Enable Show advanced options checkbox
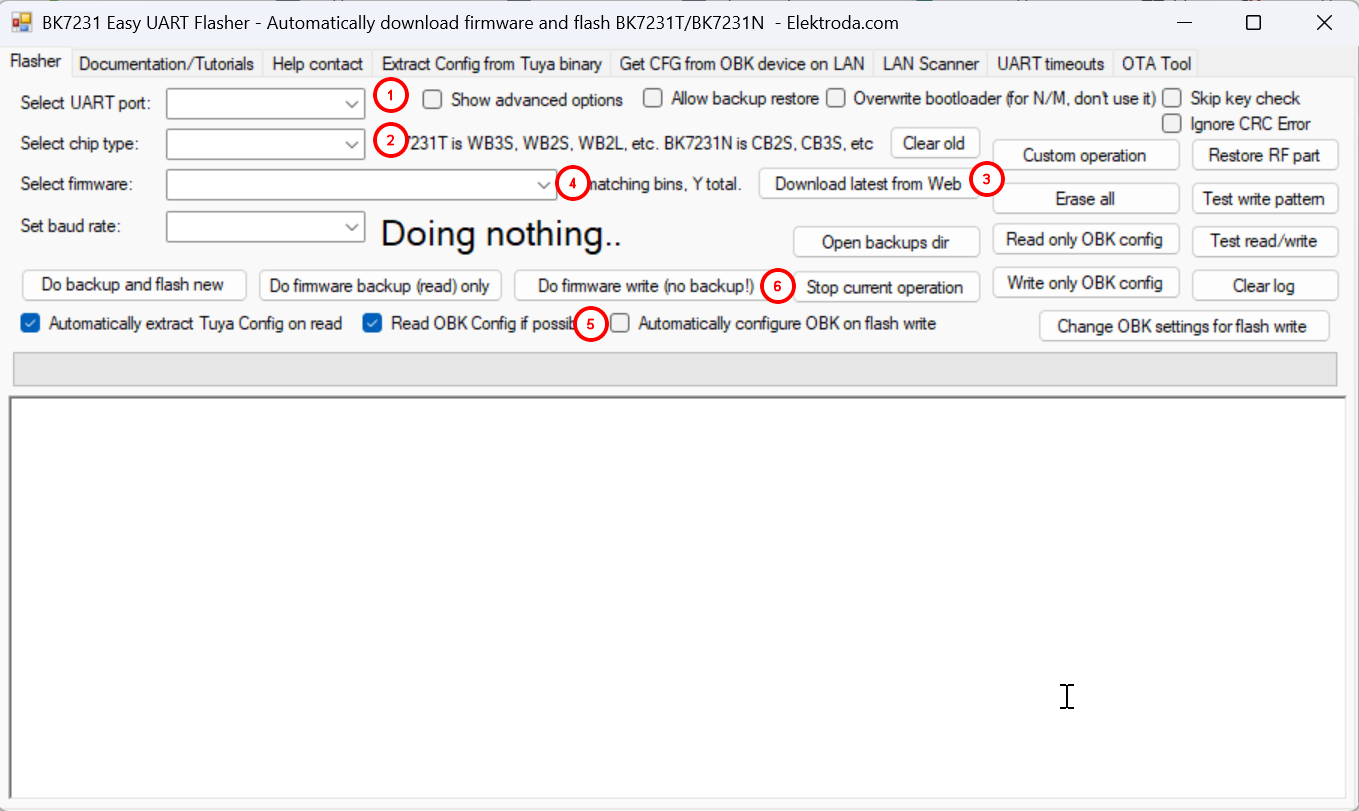Image resolution: width=1359 pixels, height=811 pixels. (432, 100)
